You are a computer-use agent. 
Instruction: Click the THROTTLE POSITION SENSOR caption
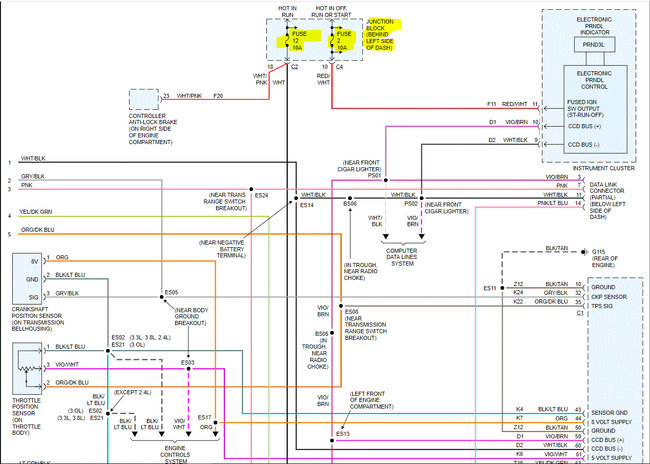26,416
